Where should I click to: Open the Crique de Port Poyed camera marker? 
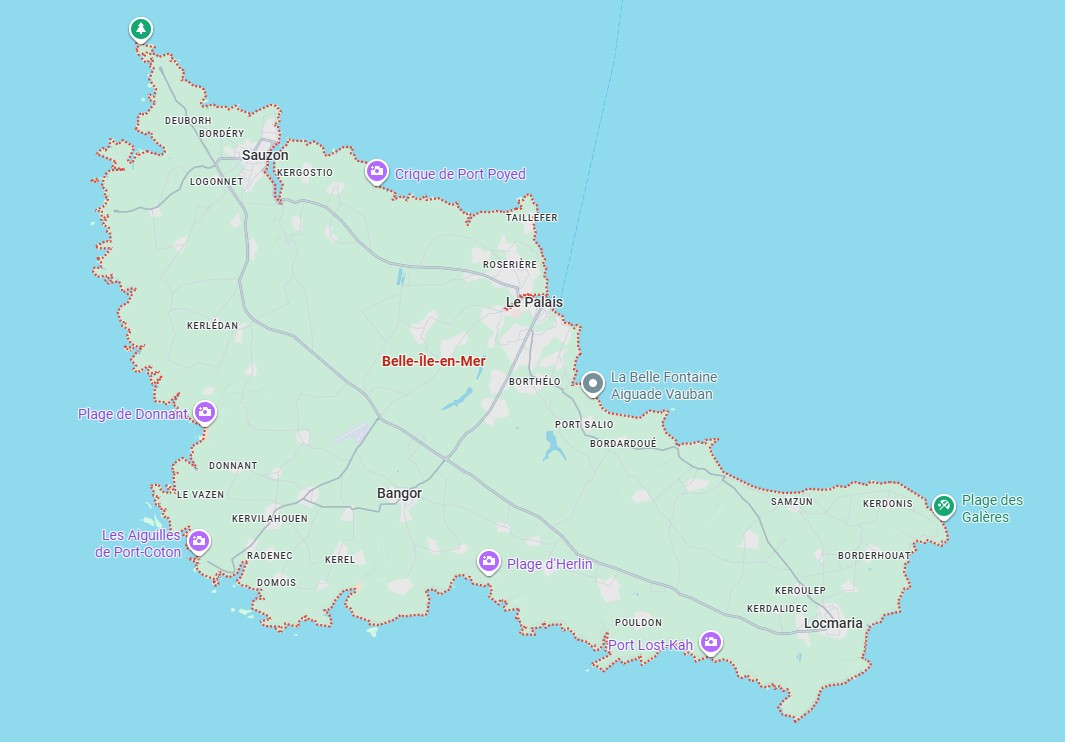(x=376, y=172)
